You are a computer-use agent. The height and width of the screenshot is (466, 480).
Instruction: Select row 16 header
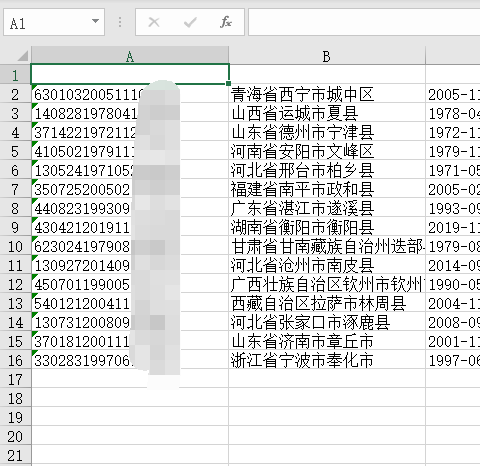(x=15, y=359)
